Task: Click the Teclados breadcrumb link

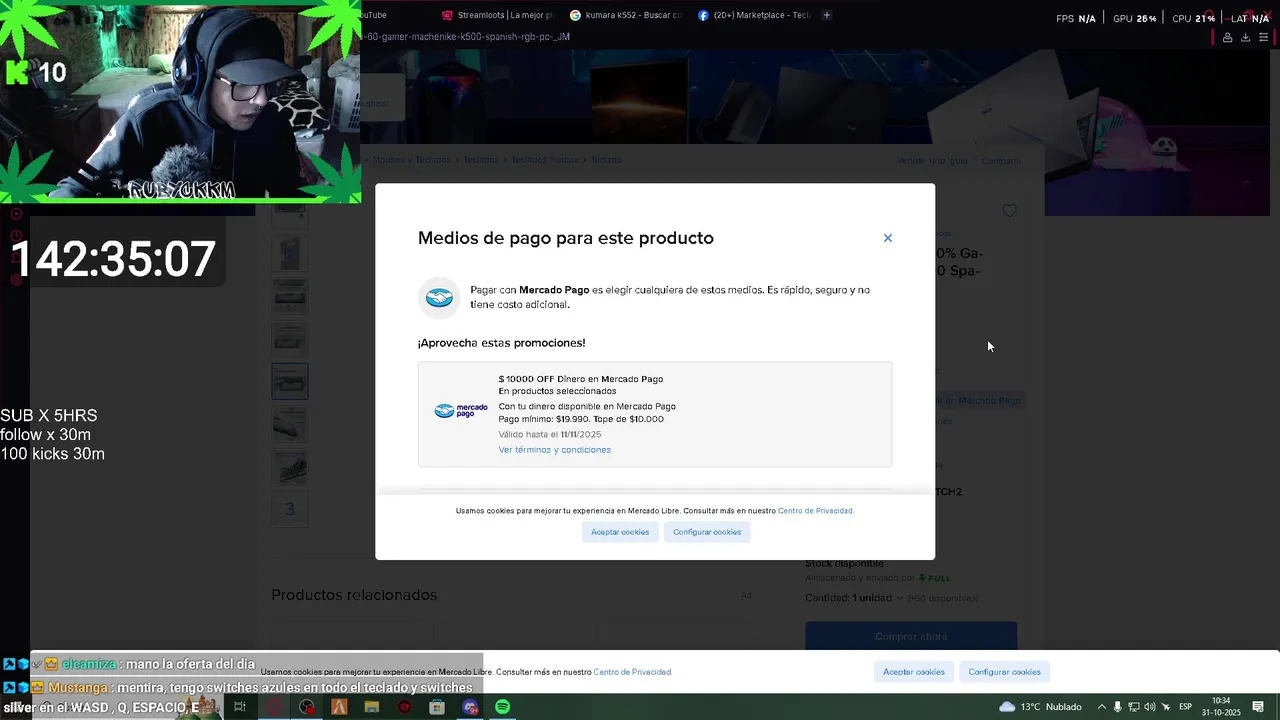Action: [x=481, y=160]
